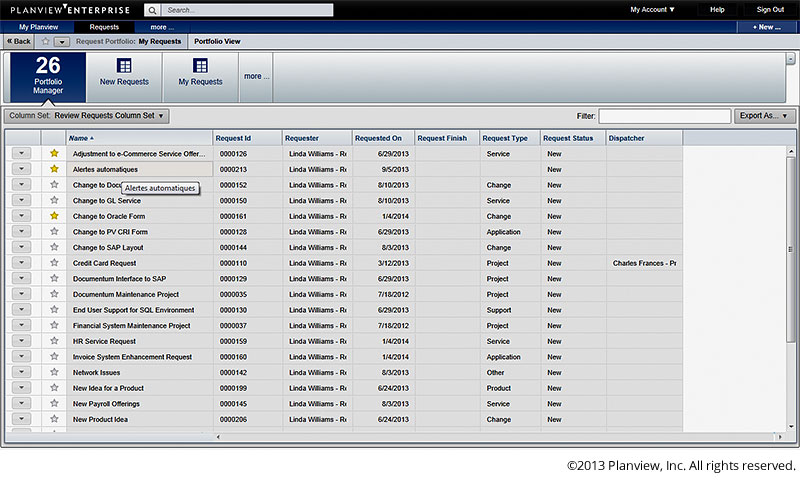Sort by the Dispatcher column header
800x480 pixels.
pyautogui.click(x=644, y=138)
